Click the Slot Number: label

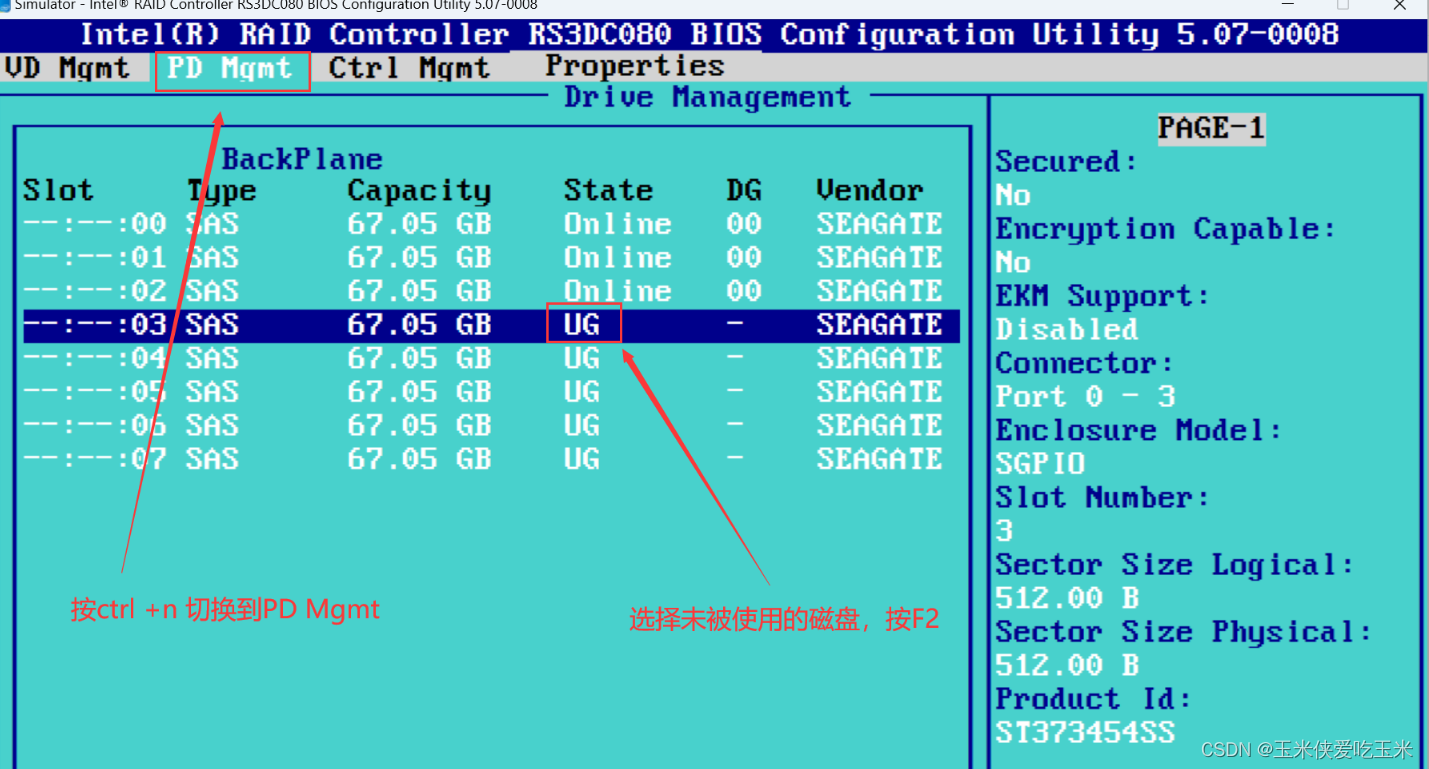(x=1102, y=498)
